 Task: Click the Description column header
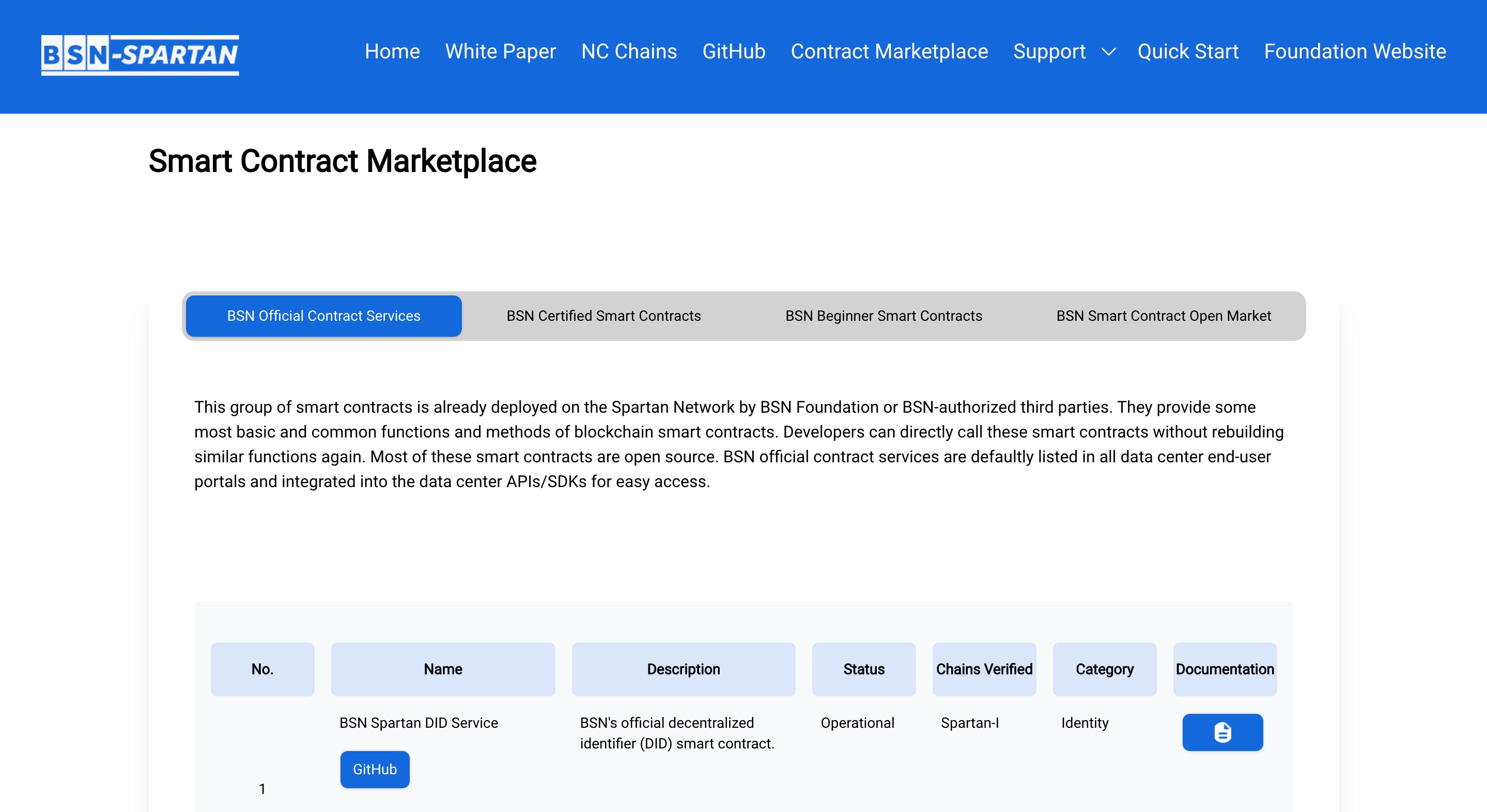point(683,669)
